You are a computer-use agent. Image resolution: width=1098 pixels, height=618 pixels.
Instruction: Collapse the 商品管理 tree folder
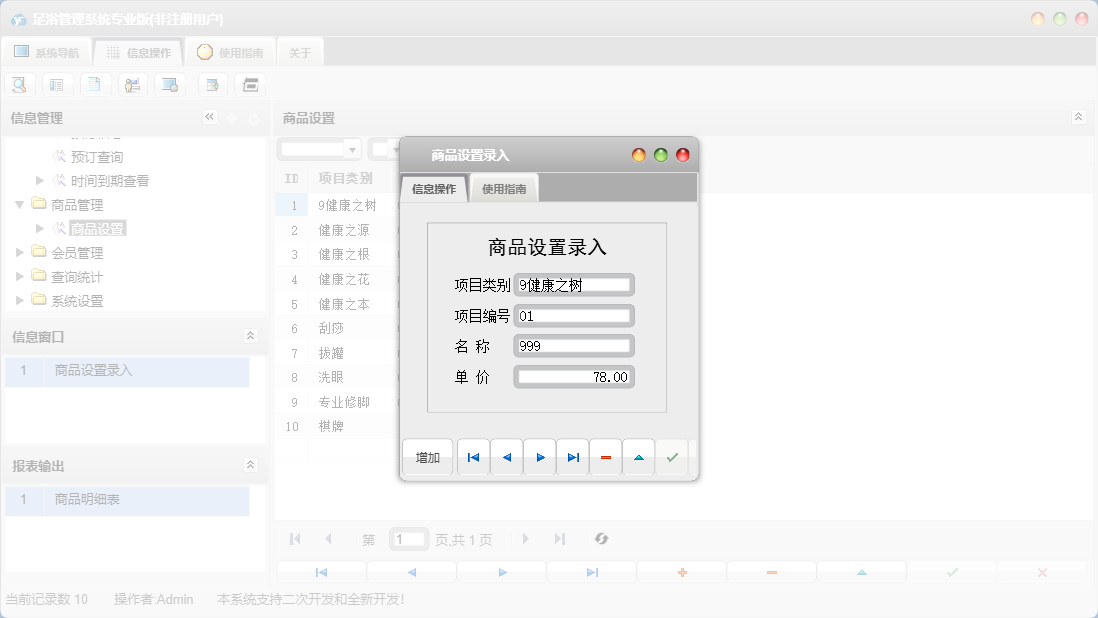[21, 205]
